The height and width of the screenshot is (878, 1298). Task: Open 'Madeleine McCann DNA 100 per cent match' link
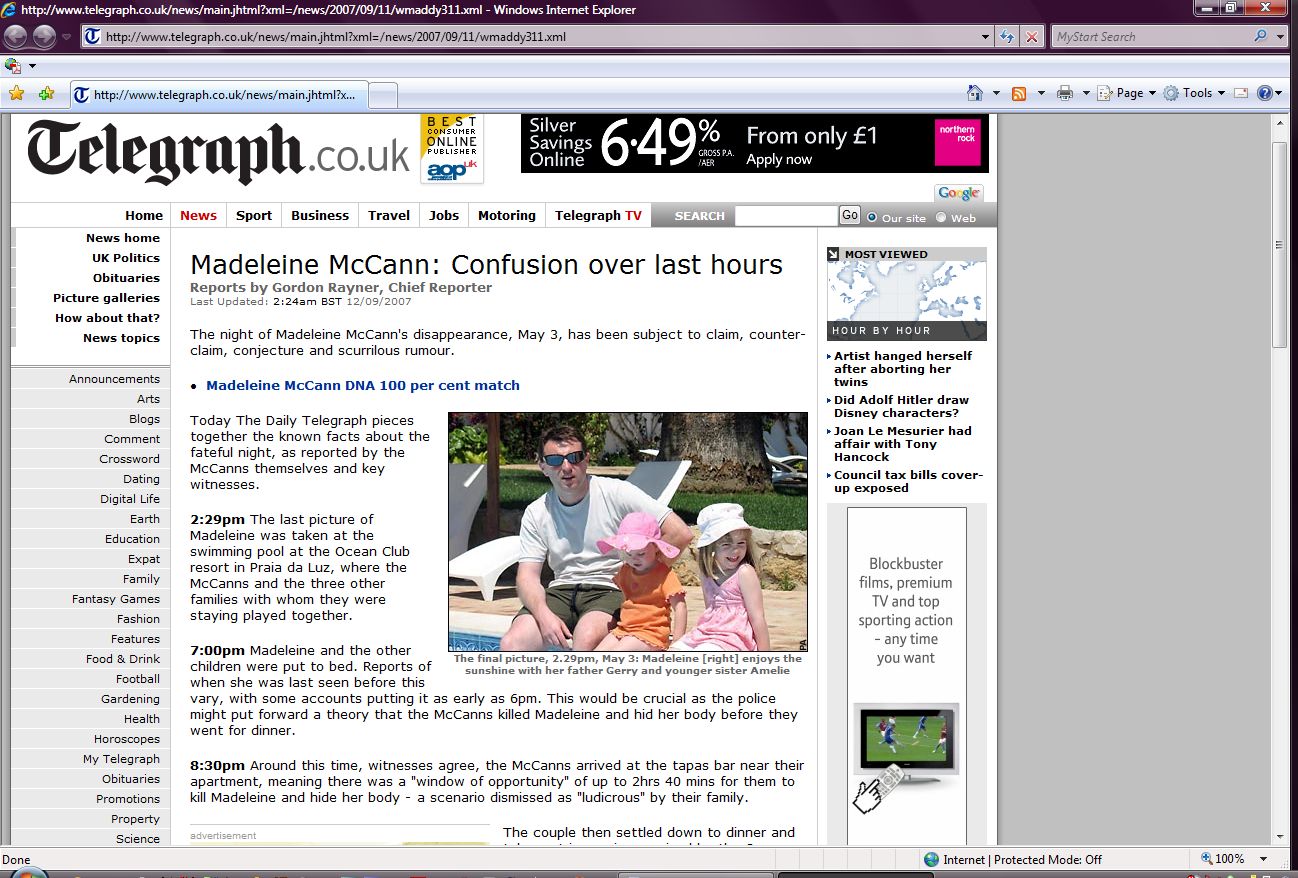(x=363, y=385)
